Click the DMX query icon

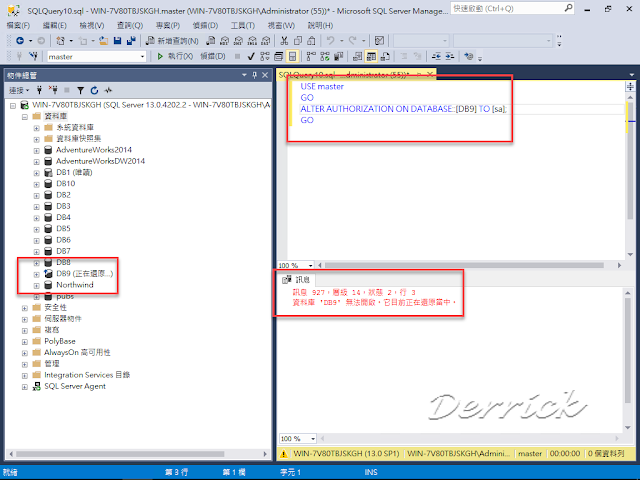(x=238, y=41)
